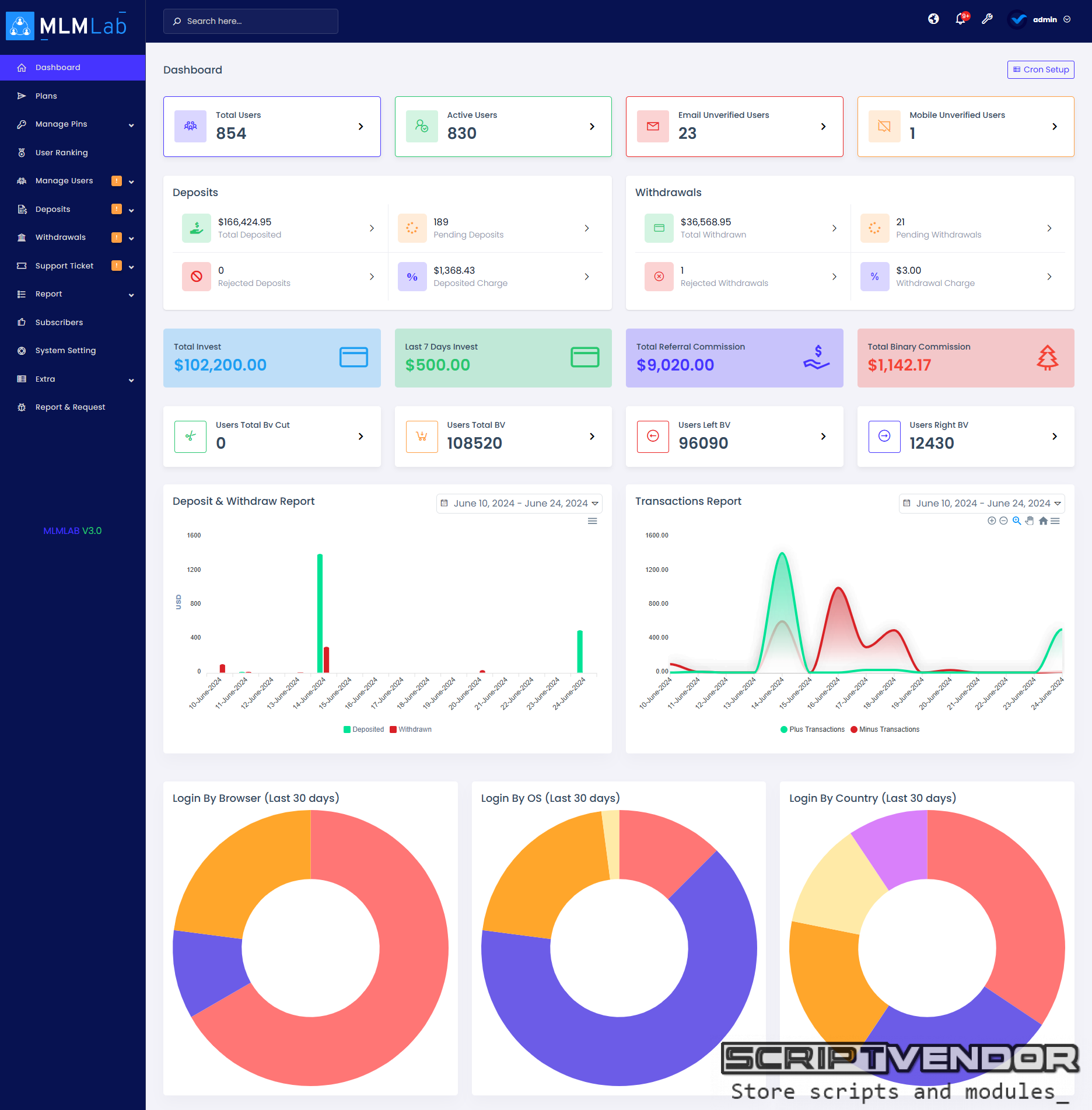
Task: Toggle the Minus Transactions legend
Action: click(x=885, y=729)
